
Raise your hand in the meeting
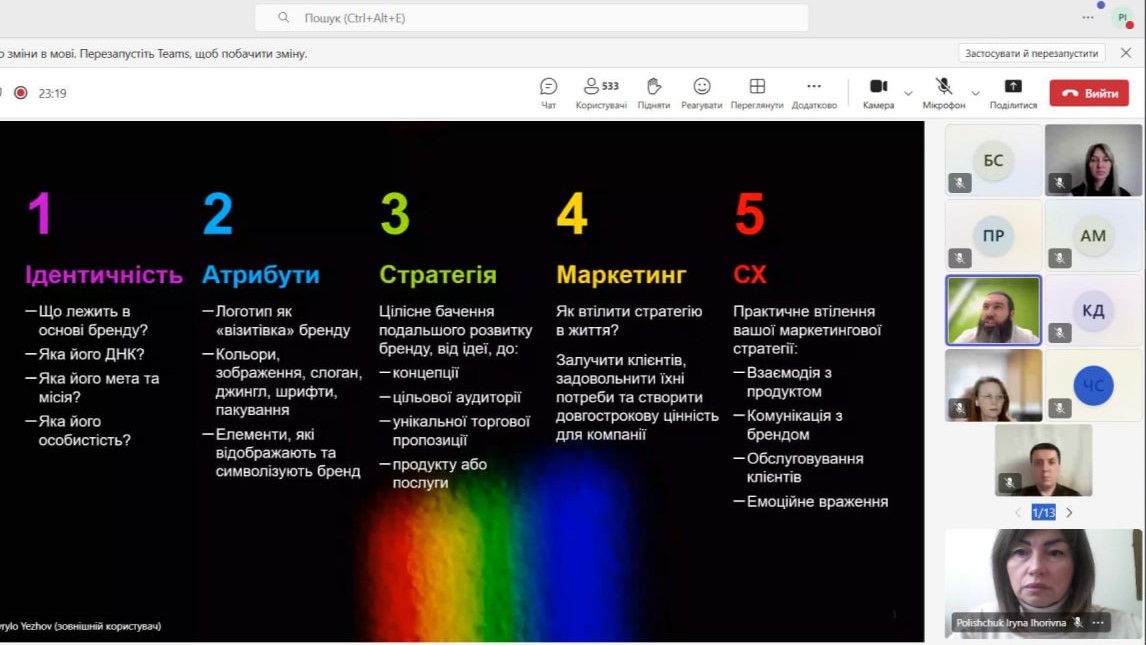pyautogui.click(x=653, y=87)
